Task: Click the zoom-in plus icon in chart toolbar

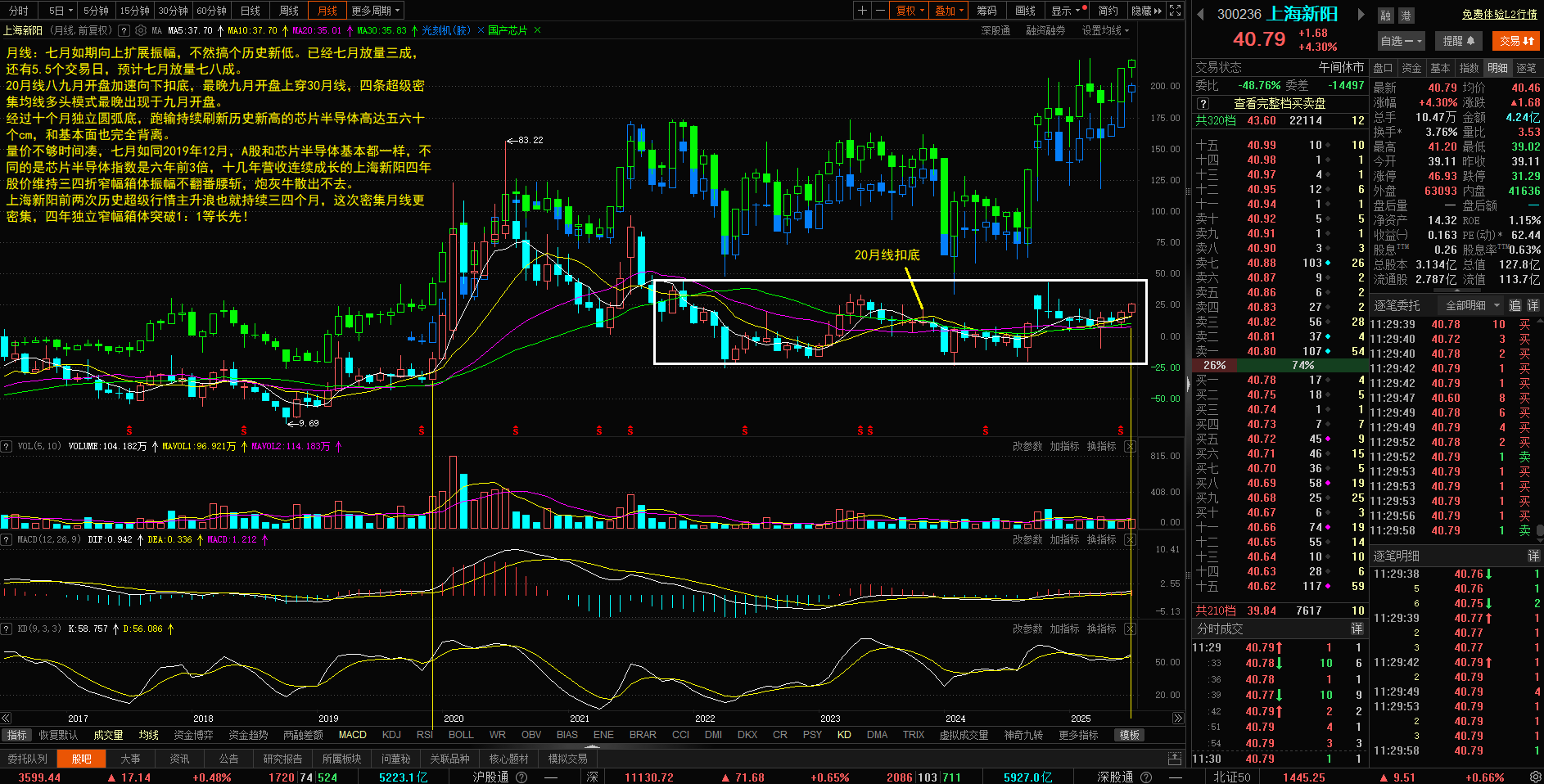Action: [862, 11]
